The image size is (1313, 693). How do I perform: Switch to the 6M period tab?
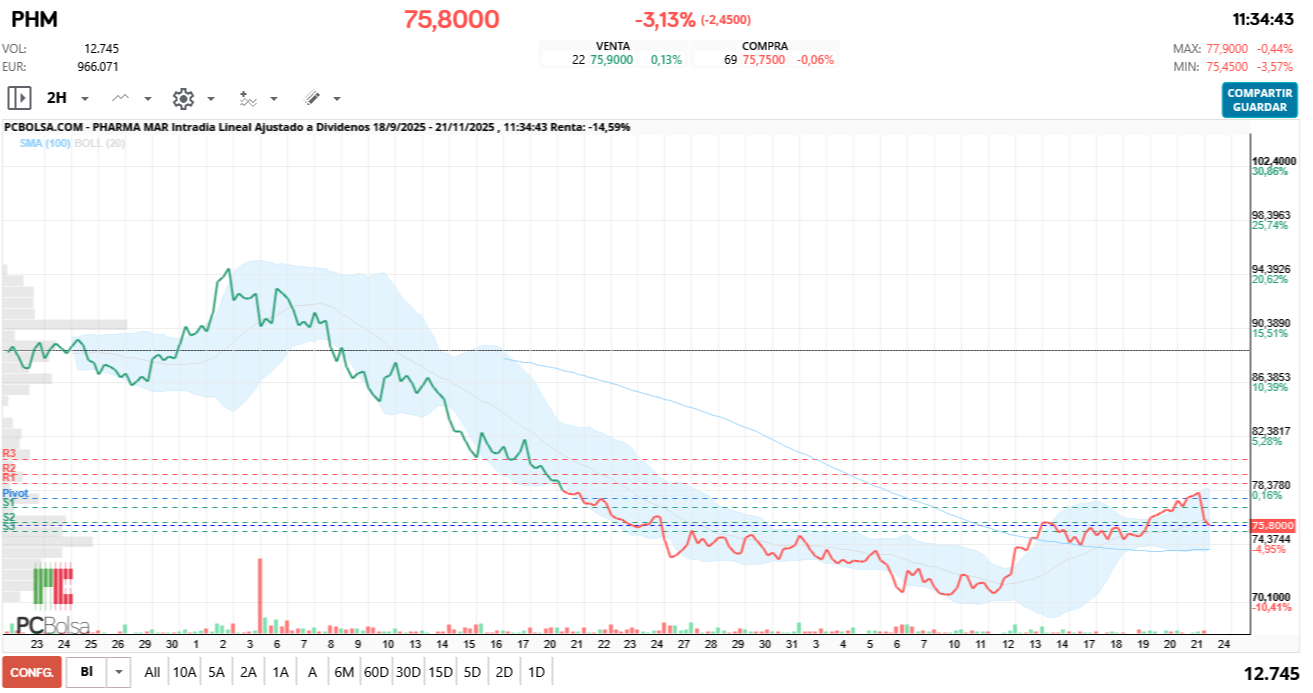click(x=344, y=673)
